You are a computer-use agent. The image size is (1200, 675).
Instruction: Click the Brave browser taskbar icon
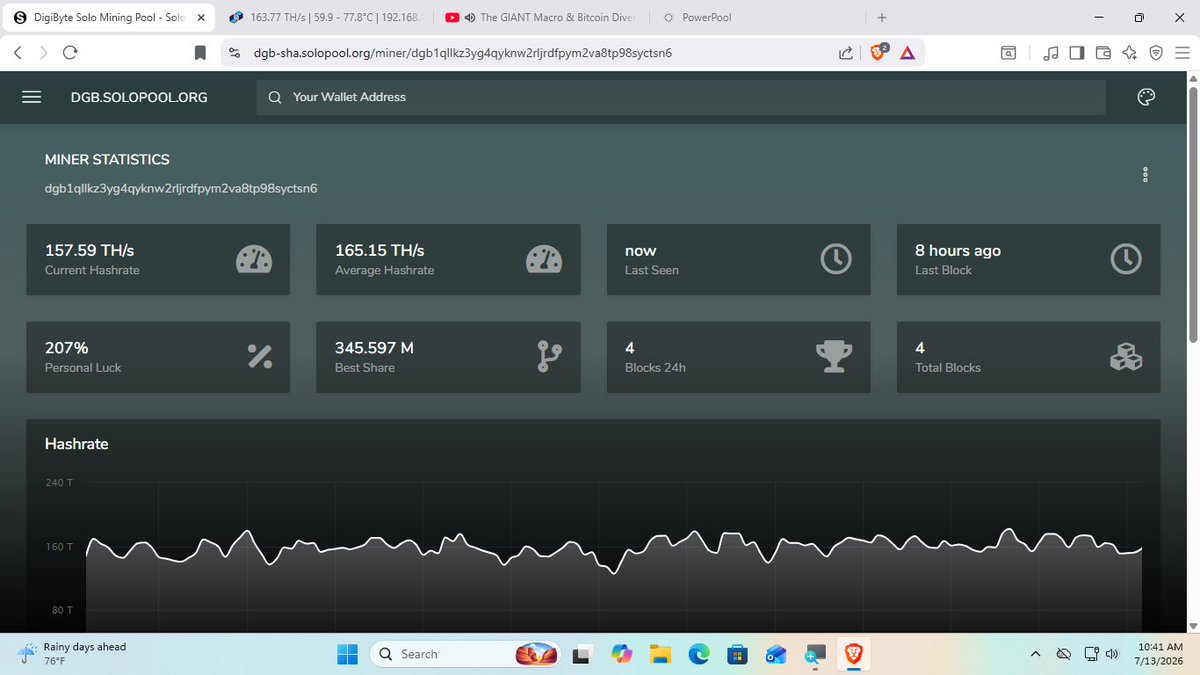pos(854,654)
